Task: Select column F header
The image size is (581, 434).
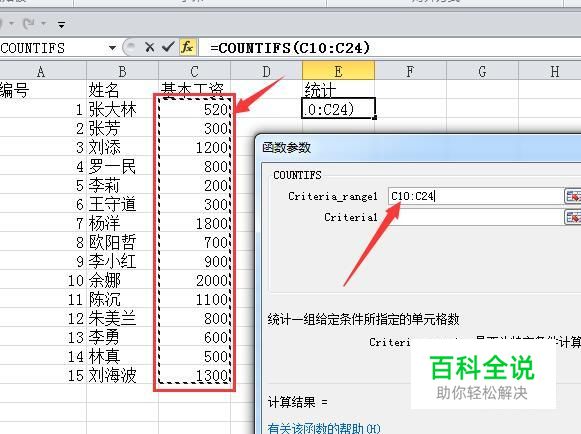Action: [410, 71]
